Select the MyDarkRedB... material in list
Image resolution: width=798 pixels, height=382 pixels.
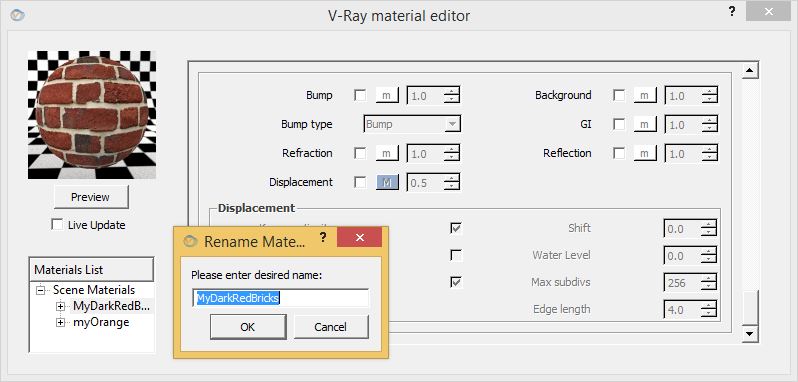point(112,306)
